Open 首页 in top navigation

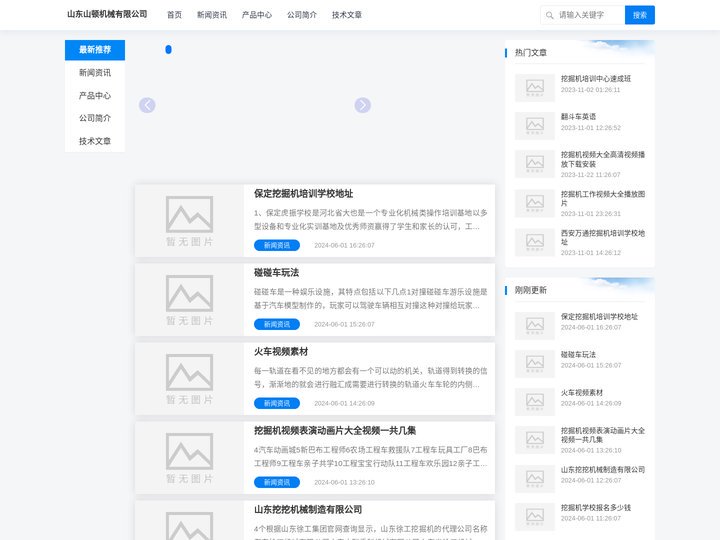(174, 15)
